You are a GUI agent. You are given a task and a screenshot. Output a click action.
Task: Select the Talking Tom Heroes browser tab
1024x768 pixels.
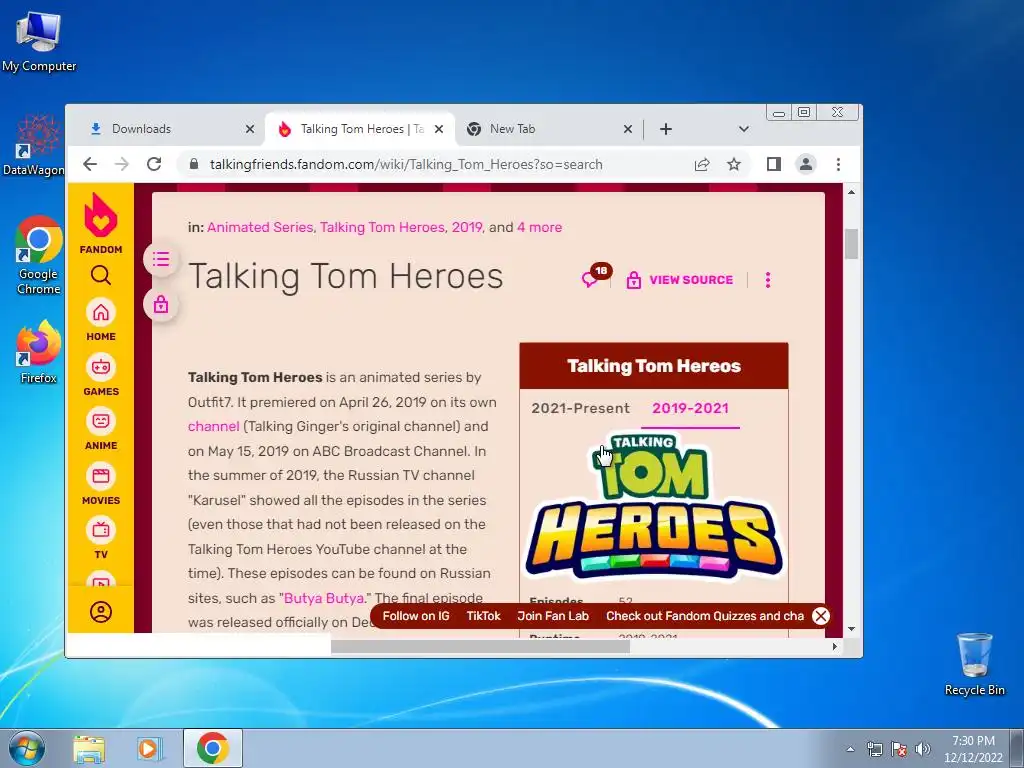362,129
